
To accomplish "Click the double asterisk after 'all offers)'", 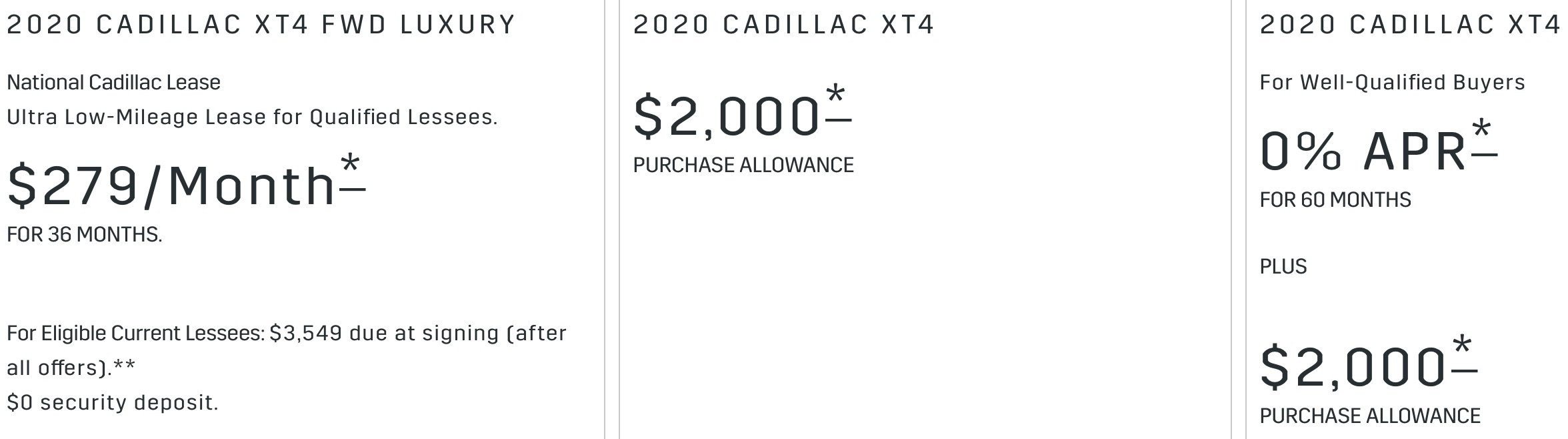I will (124, 366).
